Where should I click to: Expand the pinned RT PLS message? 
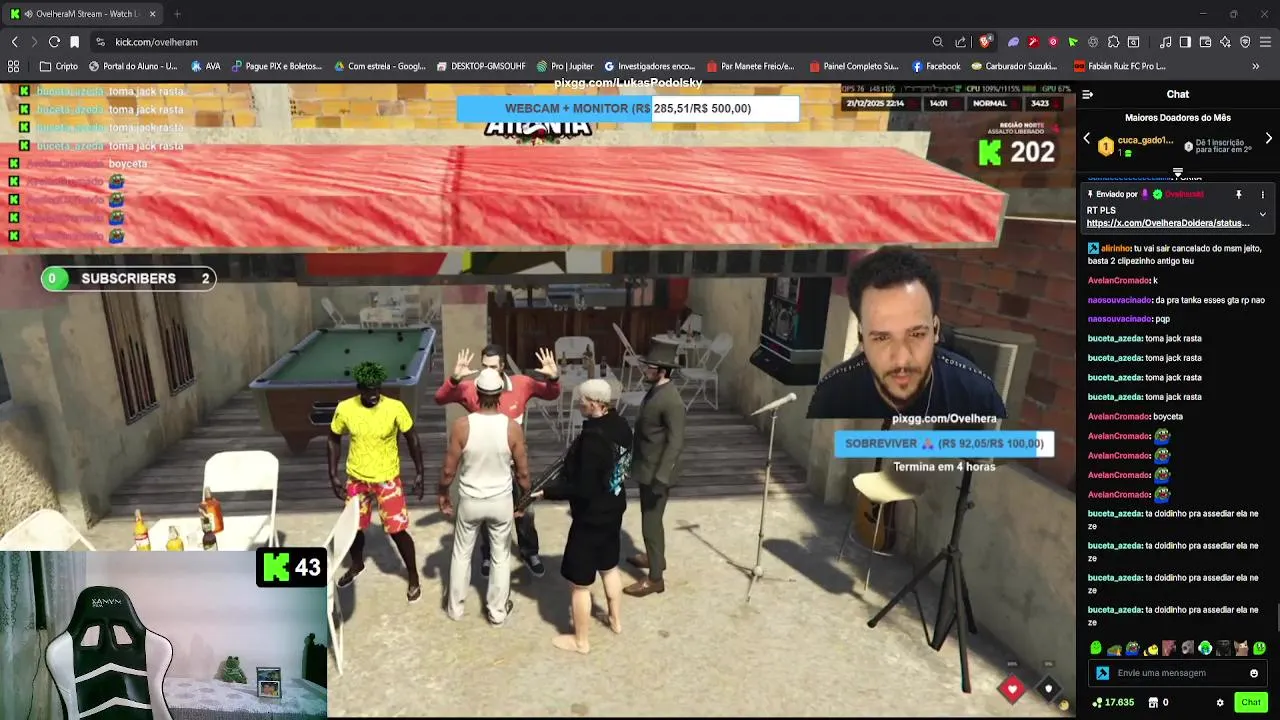pos(1262,214)
